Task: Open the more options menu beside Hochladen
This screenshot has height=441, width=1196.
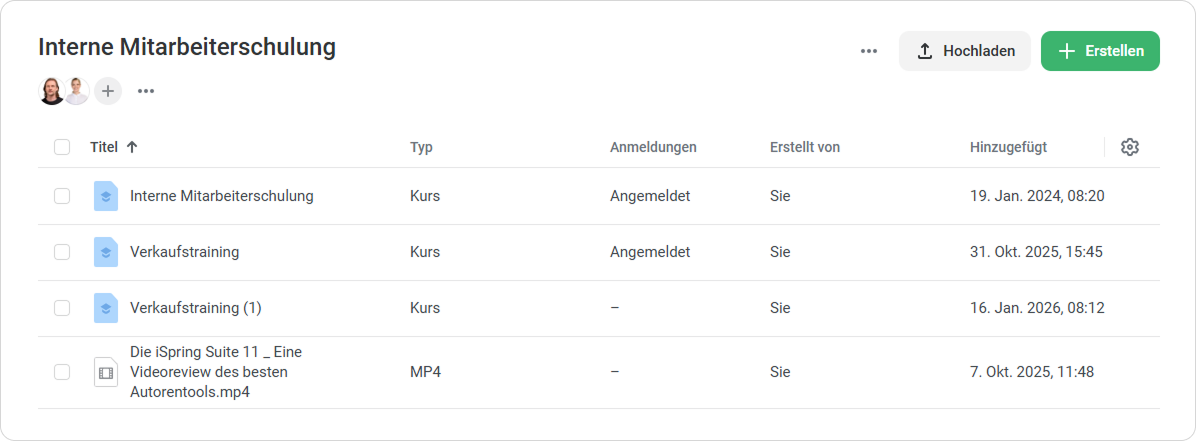Action: click(868, 51)
